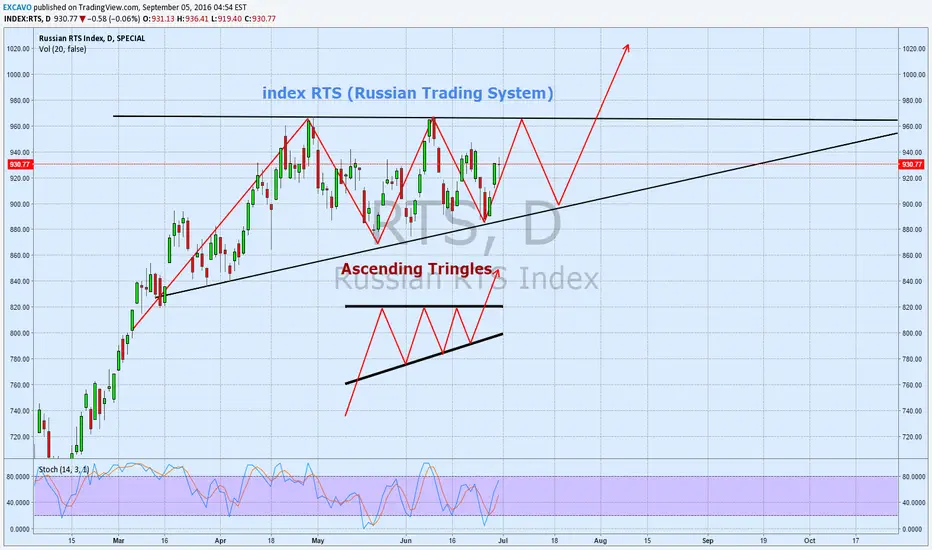
Task: Select the 'Russian RTS Index, D, SPECIAL' title
Action: pos(92,39)
